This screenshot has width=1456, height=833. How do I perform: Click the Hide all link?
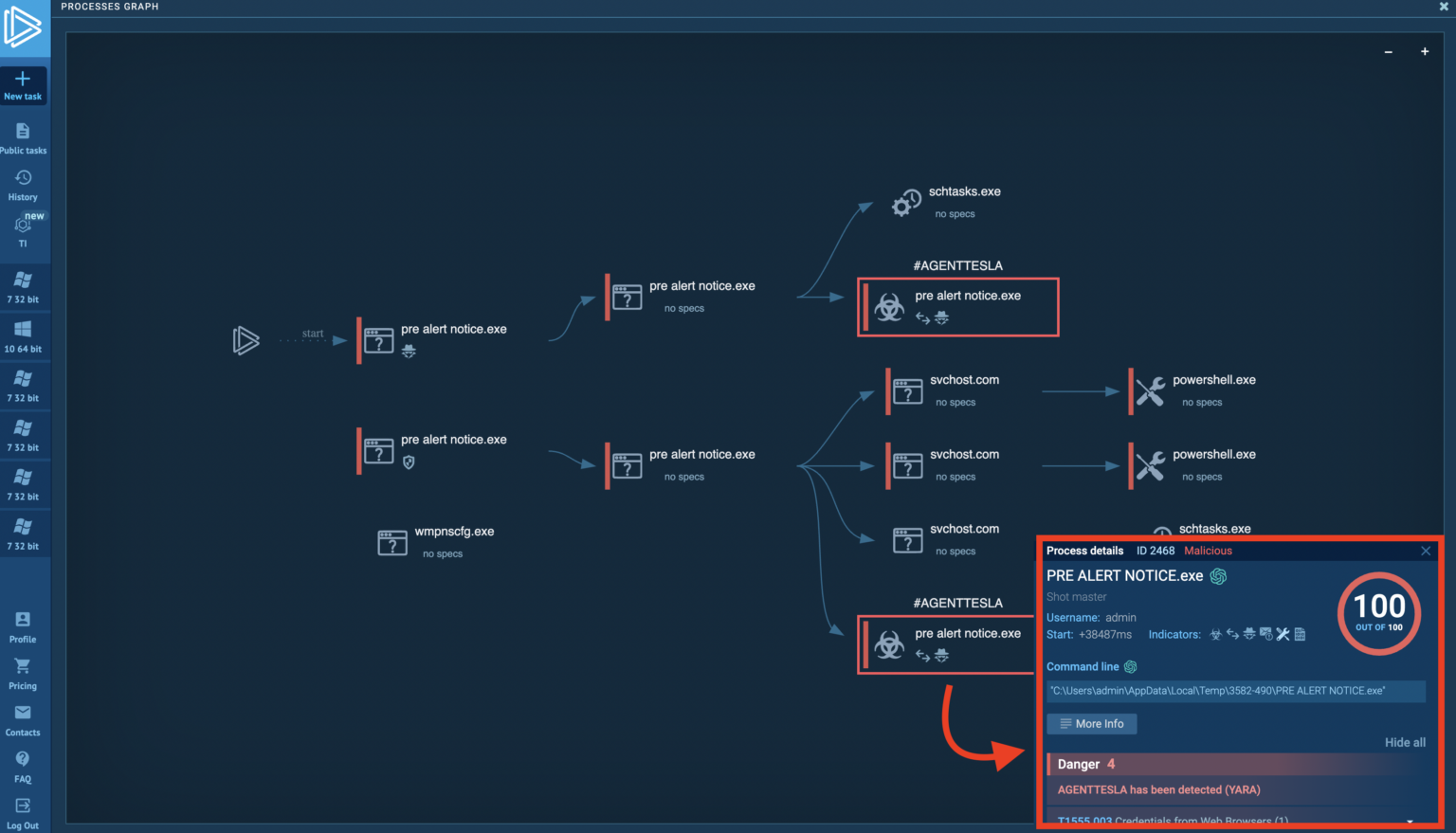tap(1405, 743)
